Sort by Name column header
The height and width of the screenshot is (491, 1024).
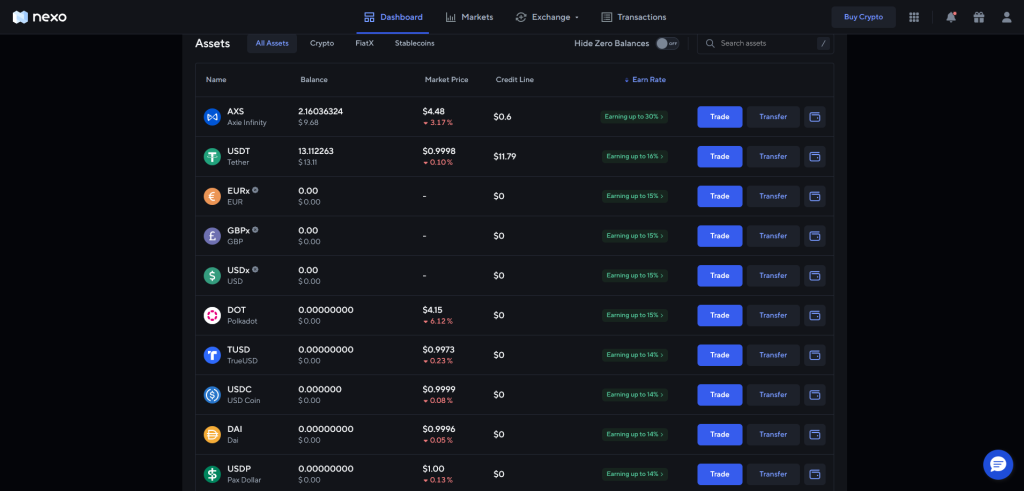tap(216, 80)
